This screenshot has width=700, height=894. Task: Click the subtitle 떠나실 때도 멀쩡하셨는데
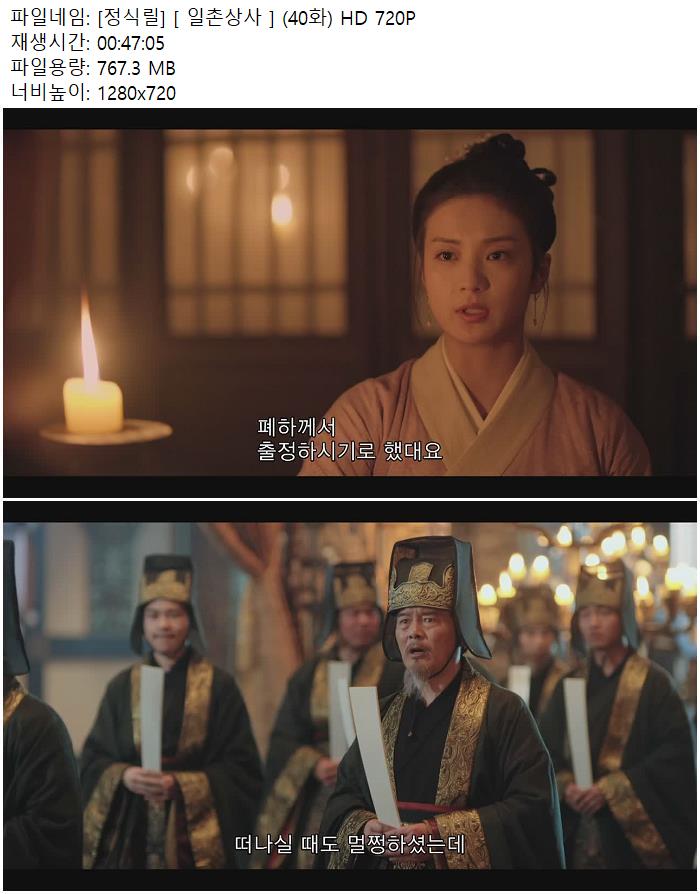click(350, 844)
